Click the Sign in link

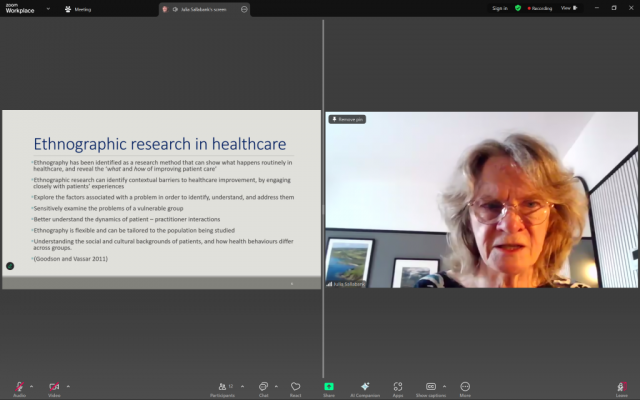(x=499, y=8)
